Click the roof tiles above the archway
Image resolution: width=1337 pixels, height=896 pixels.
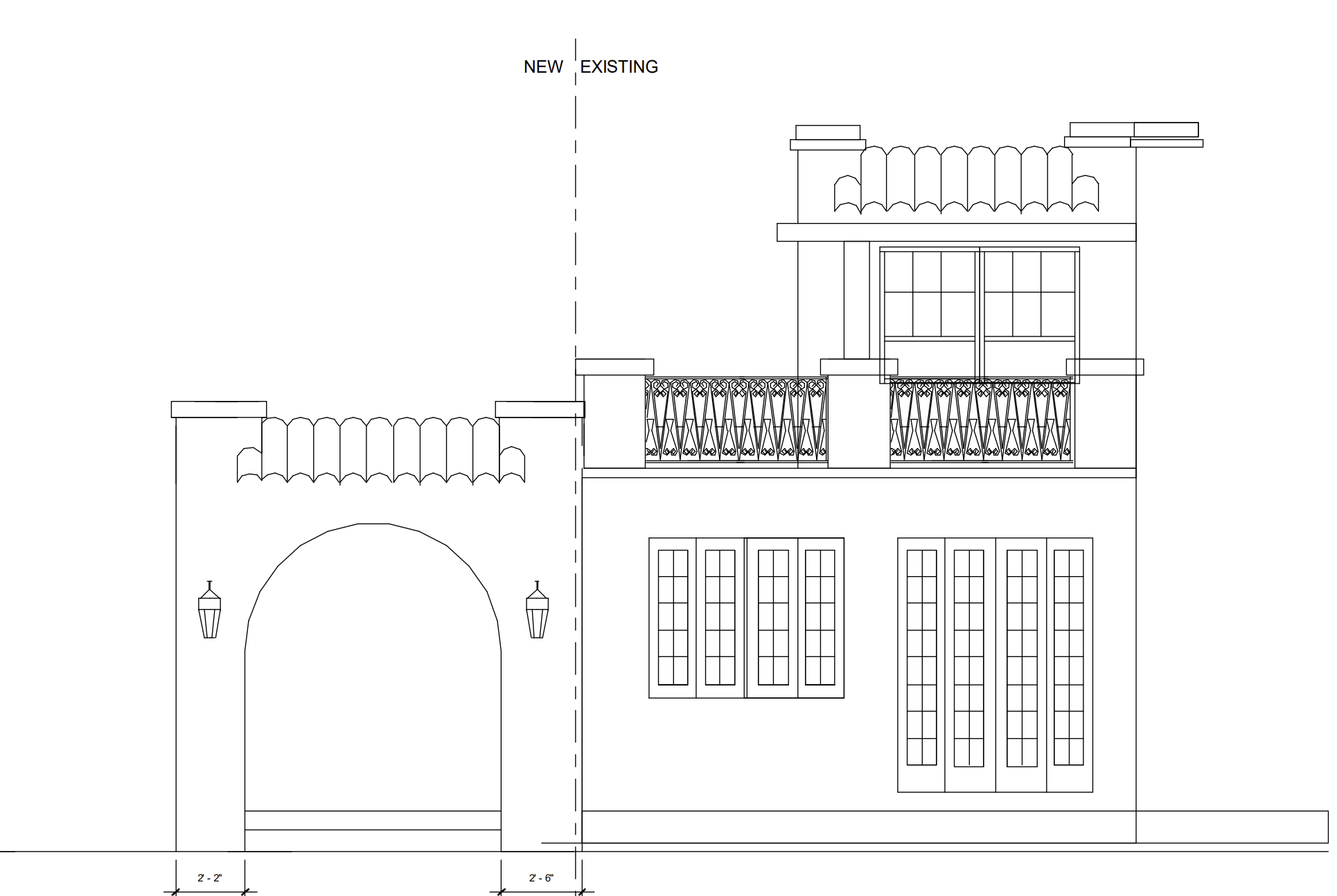(380, 449)
